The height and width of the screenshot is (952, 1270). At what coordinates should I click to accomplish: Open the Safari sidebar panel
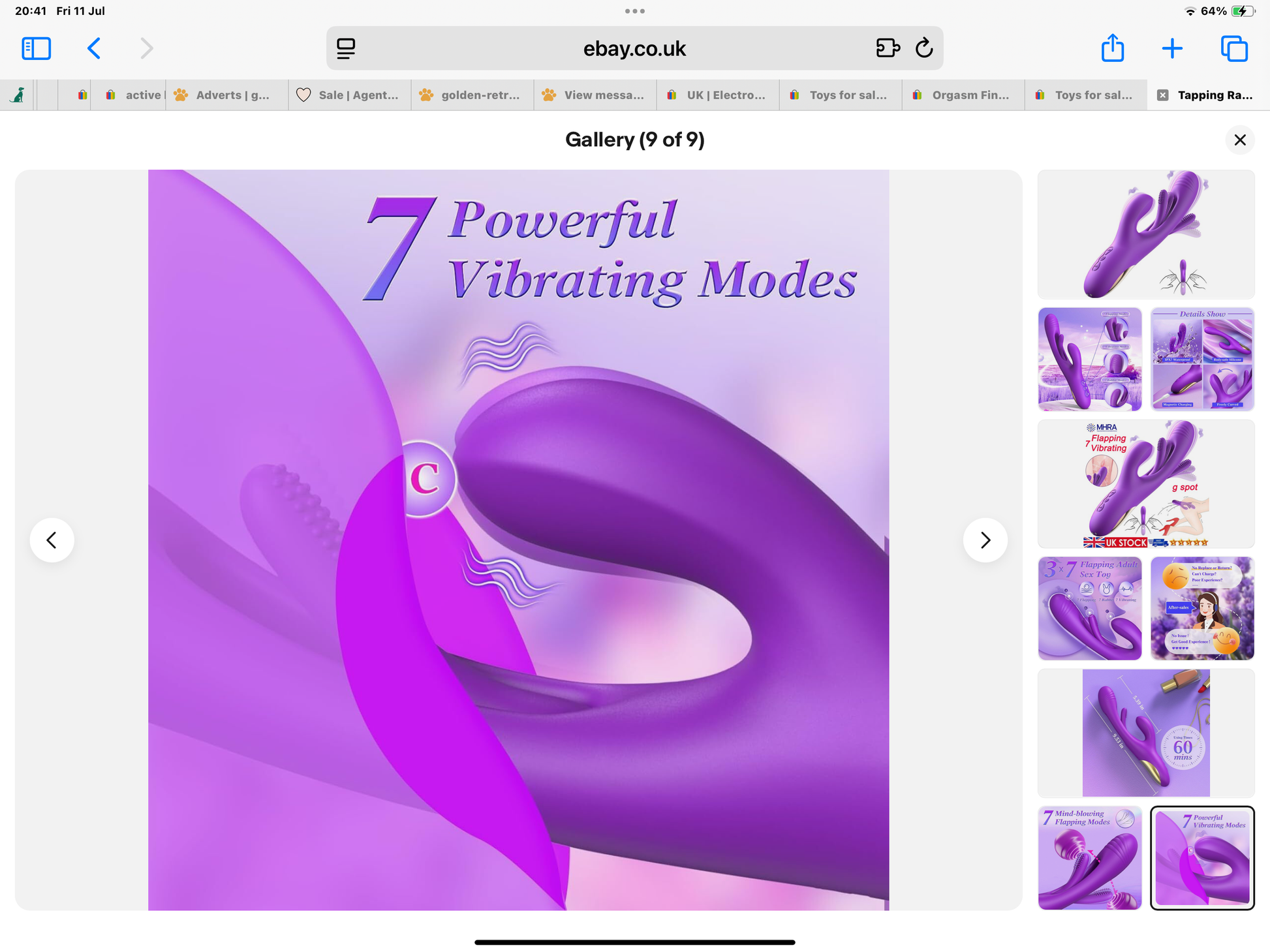(x=36, y=48)
